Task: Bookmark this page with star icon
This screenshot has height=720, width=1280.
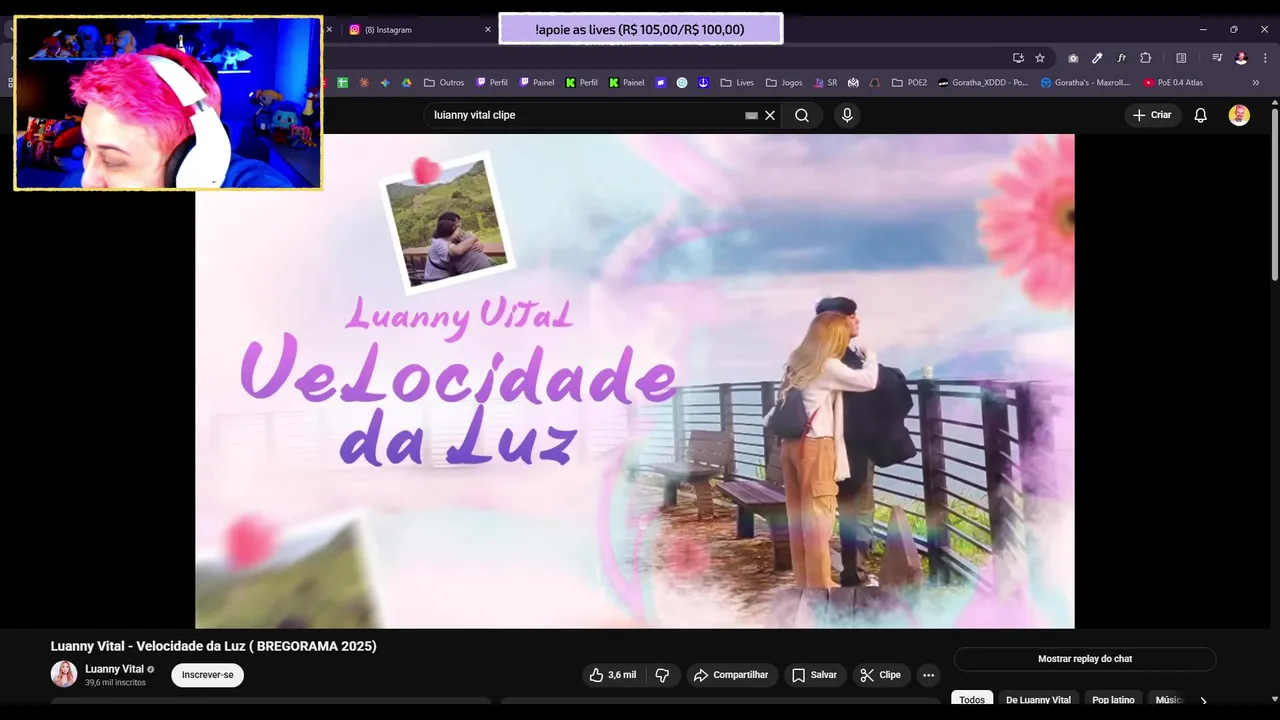Action: coord(1040,58)
